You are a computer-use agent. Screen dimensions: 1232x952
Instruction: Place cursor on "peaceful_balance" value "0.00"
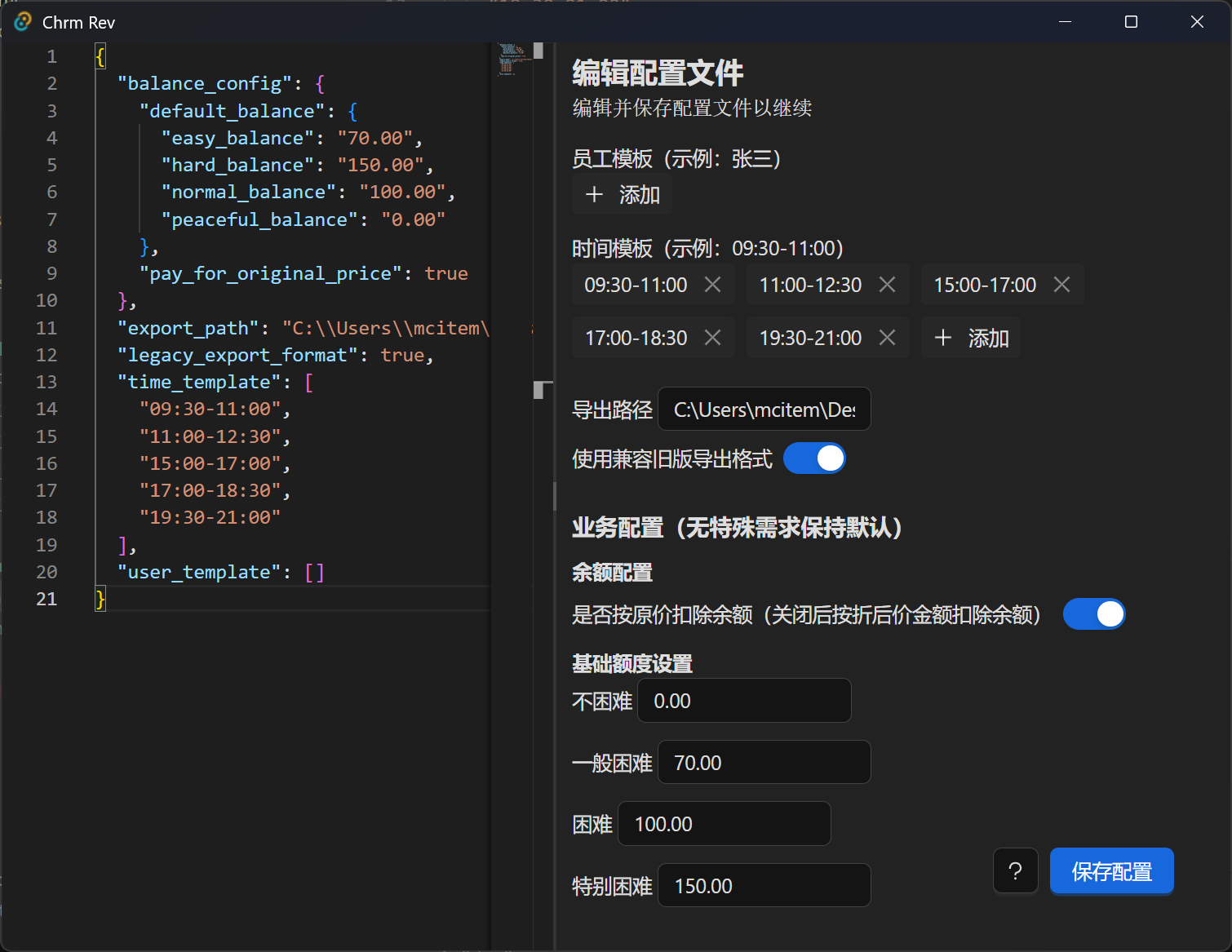click(x=414, y=219)
